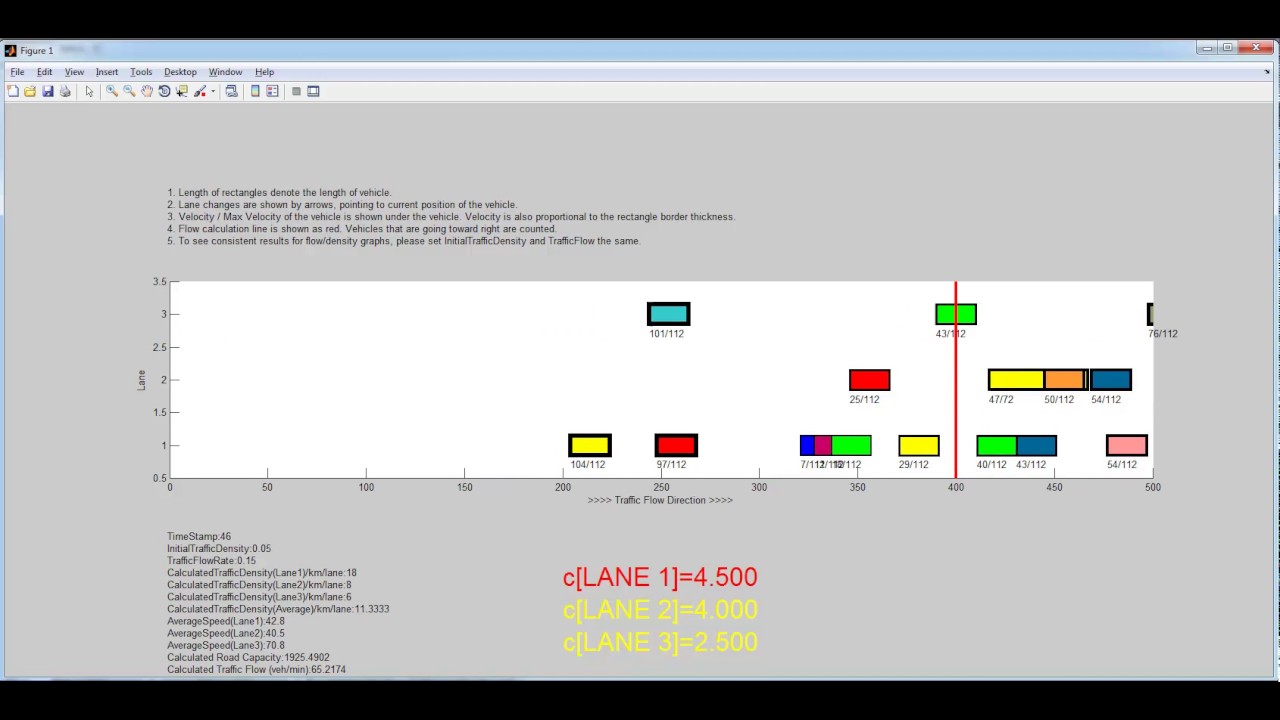This screenshot has width=1280, height=720.
Task: Click the New Figure icon
Action: pos(13,91)
